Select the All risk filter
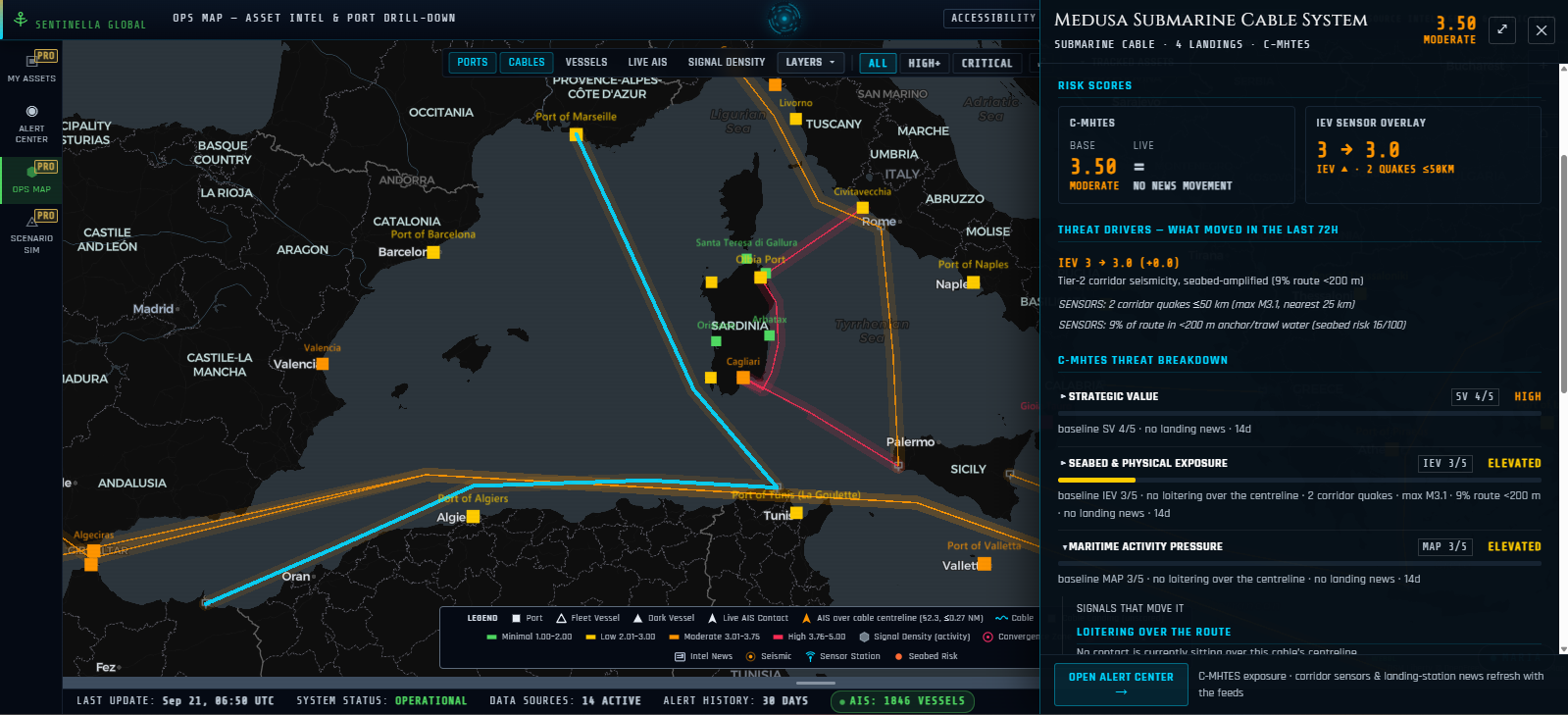Viewport: 1568px width, 715px height. (x=878, y=64)
